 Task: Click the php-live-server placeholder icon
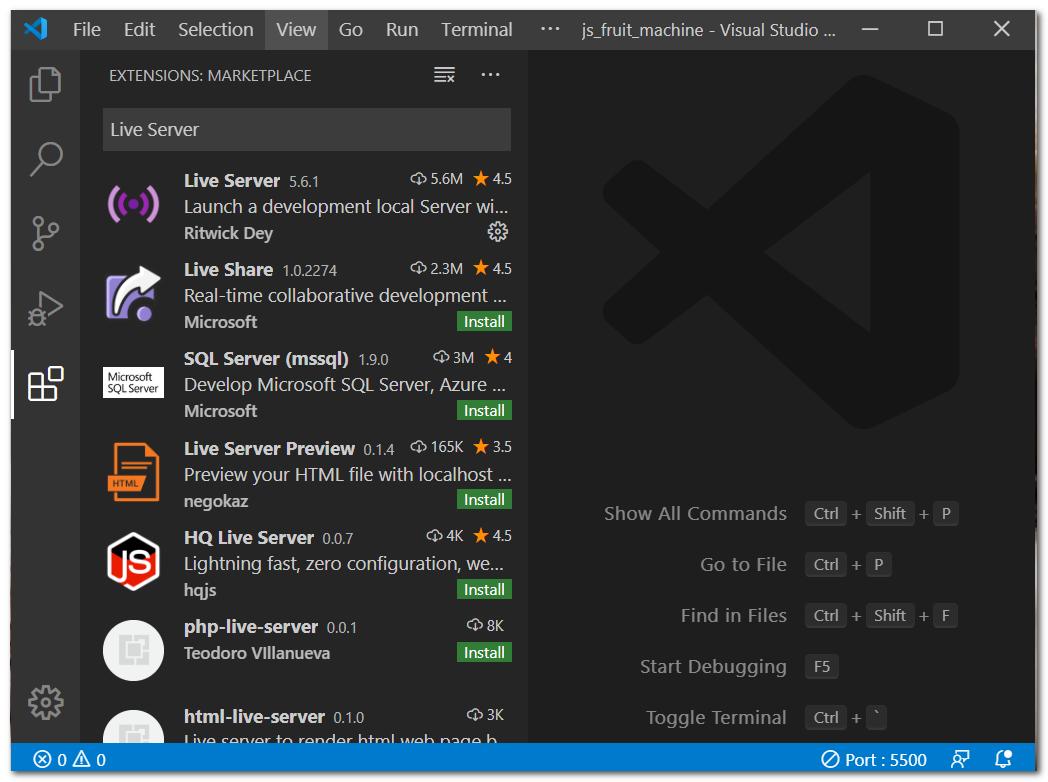(133, 650)
